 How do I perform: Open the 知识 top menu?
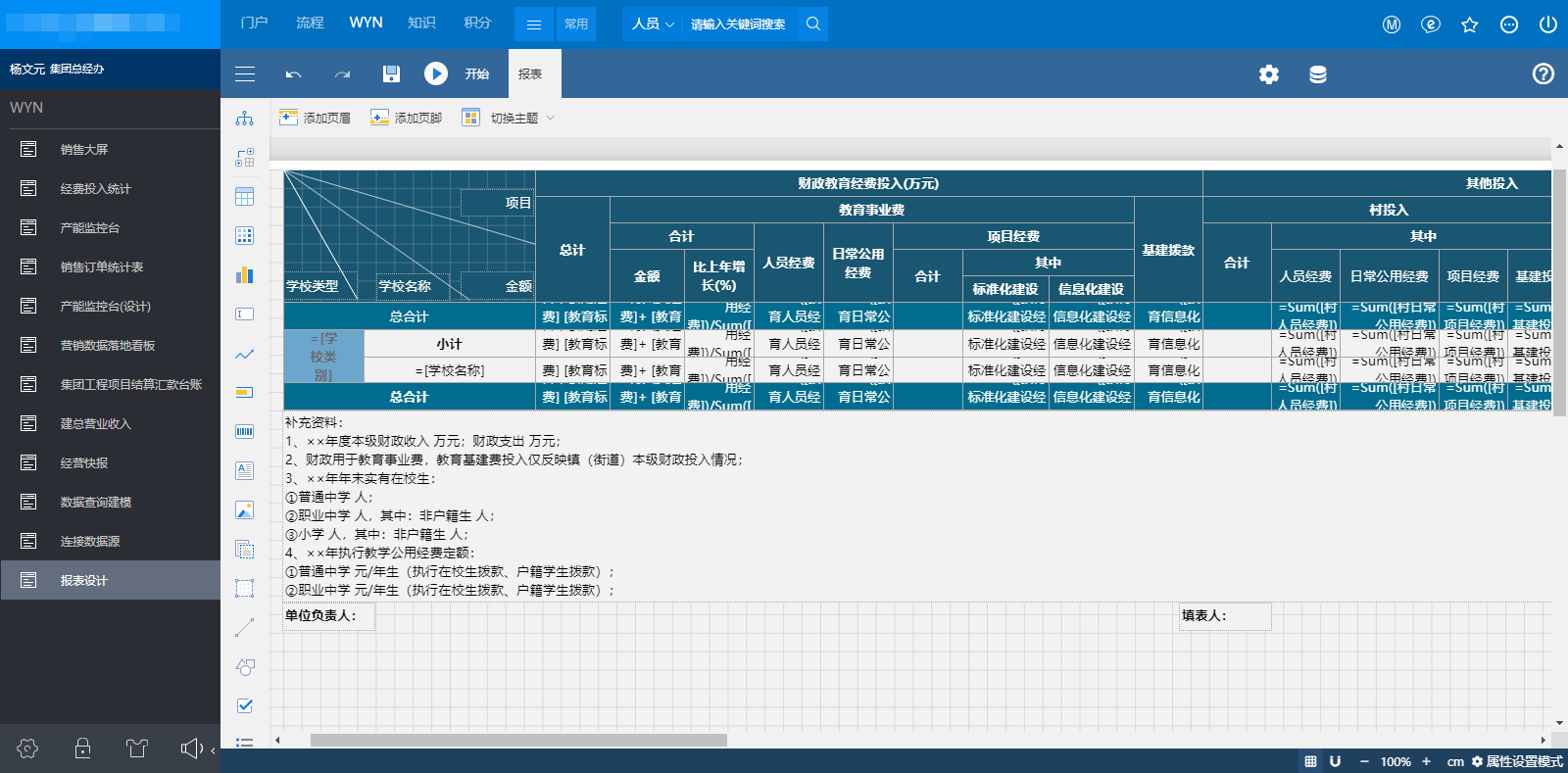(x=421, y=23)
